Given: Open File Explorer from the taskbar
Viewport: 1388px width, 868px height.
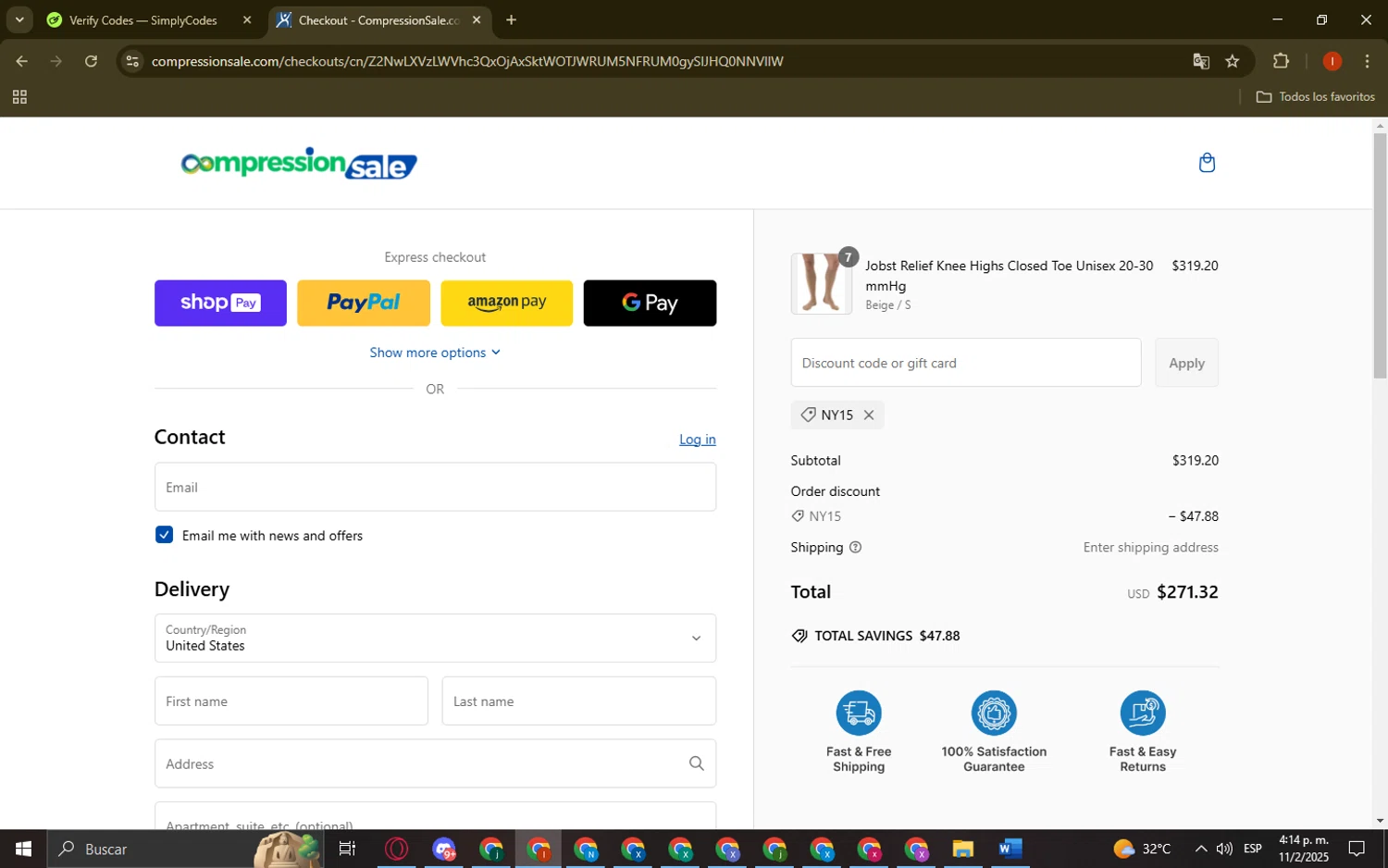Looking at the screenshot, I should [963, 849].
